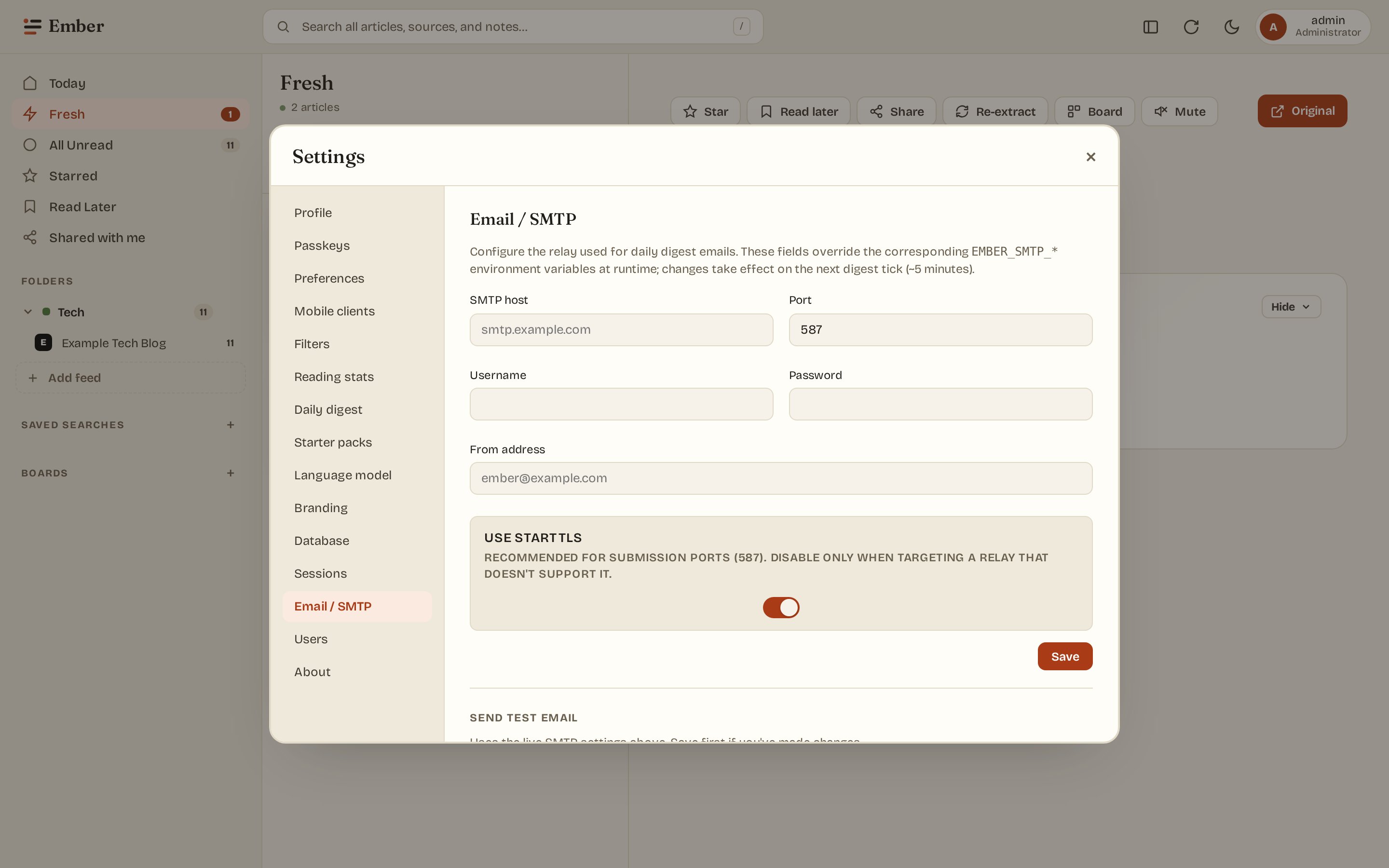Open the Read Later list
The height and width of the screenshot is (868, 1389).
[130, 207]
